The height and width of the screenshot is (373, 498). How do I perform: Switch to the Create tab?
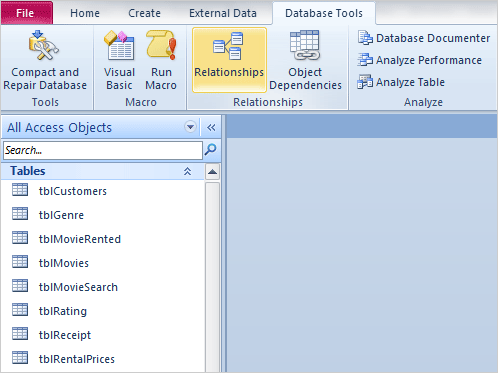click(x=144, y=13)
